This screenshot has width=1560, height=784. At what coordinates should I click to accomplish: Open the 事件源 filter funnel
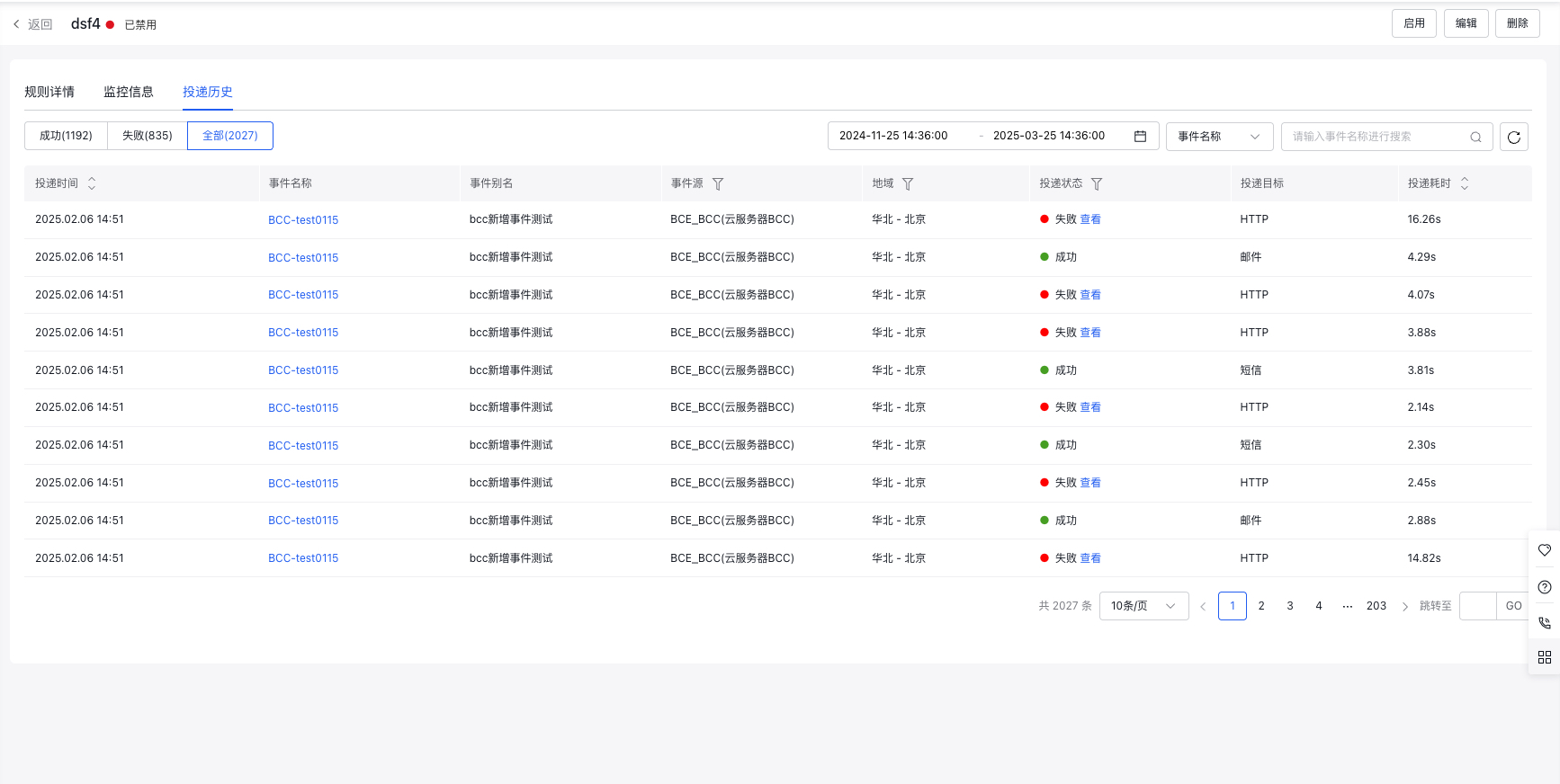tap(718, 183)
